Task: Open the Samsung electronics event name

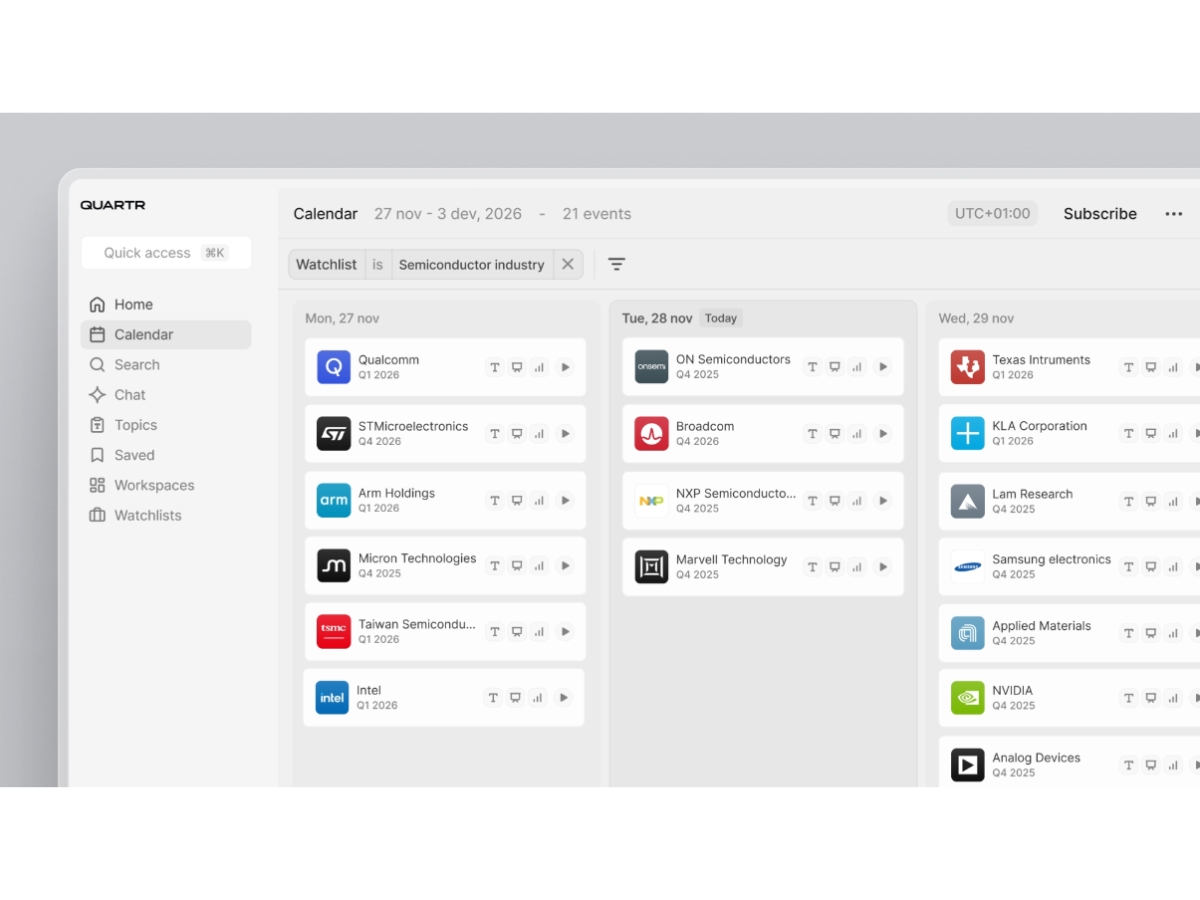Action: pos(1051,559)
